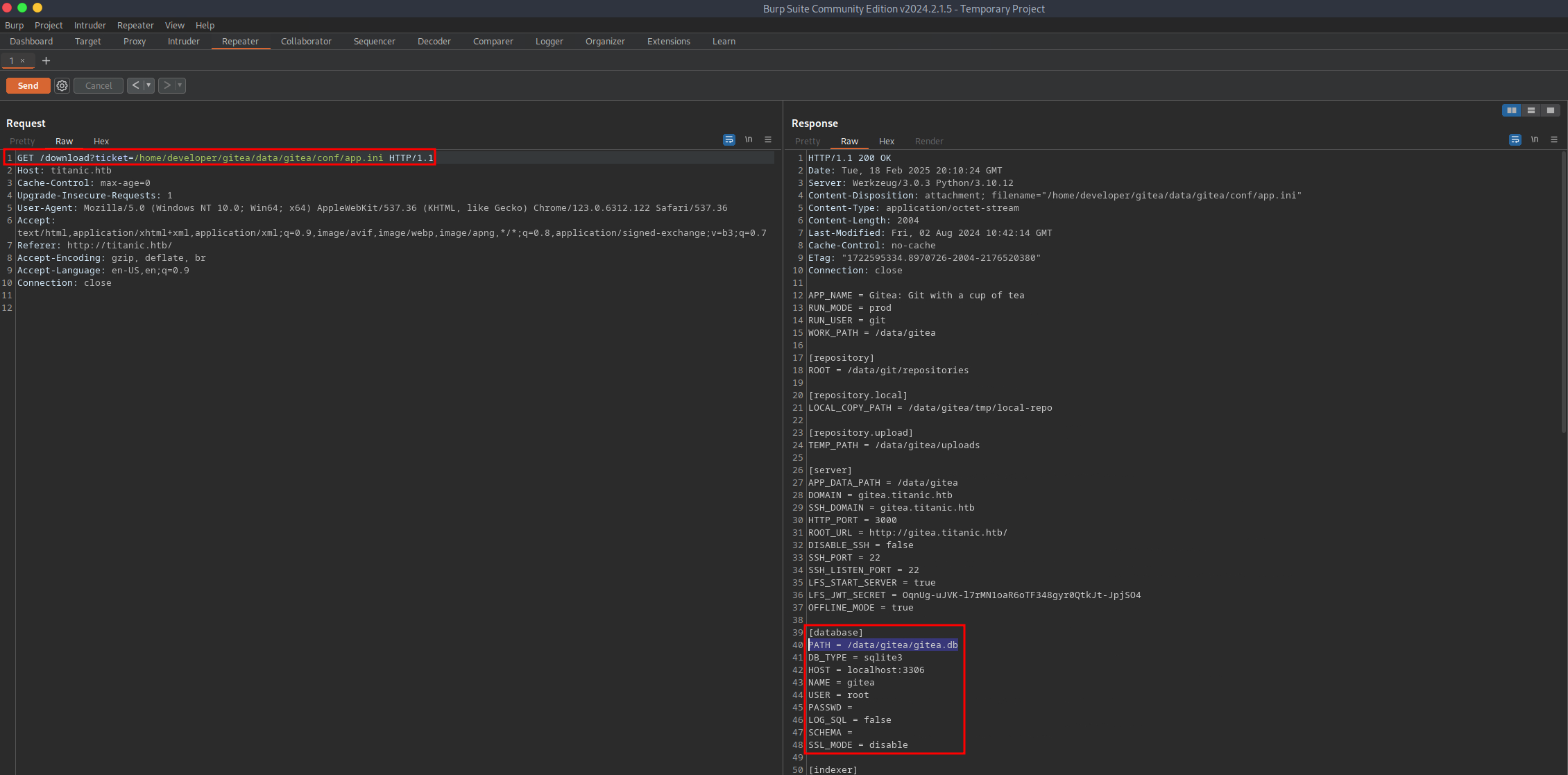Click the LFS_JWT_SECRET response line
Image resolution: width=1568 pixels, height=775 pixels.
tap(974, 595)
